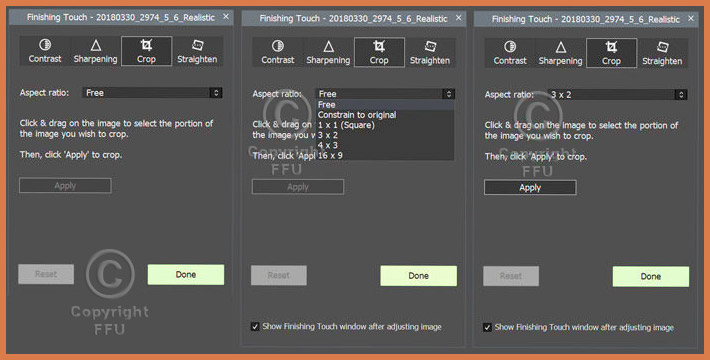Screen dimensions: 710x360
Task: Choose 16 x 9 aspect ratio option
Action: point(385,155)
